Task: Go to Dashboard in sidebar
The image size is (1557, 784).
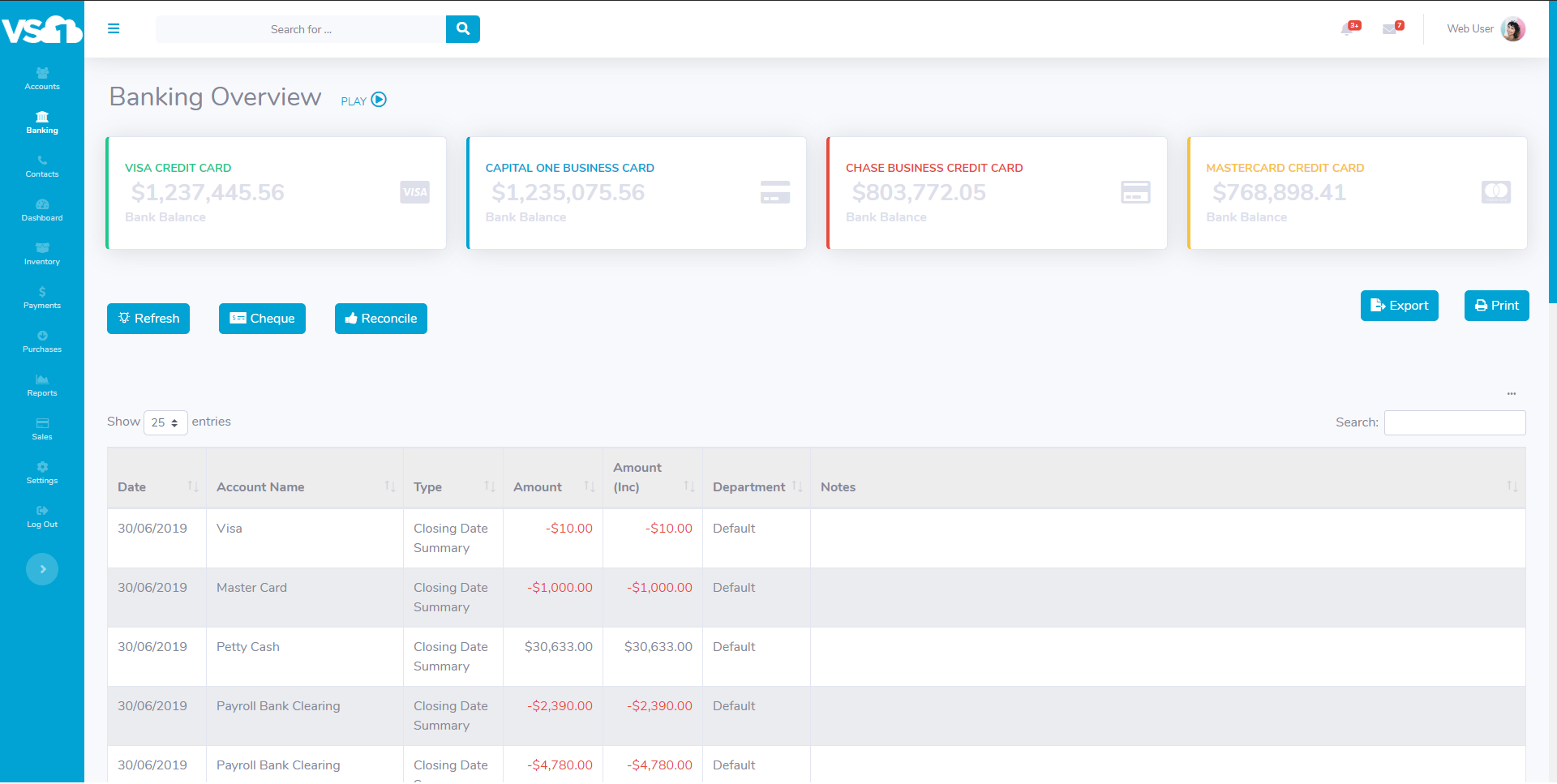Action: (42, 210)
